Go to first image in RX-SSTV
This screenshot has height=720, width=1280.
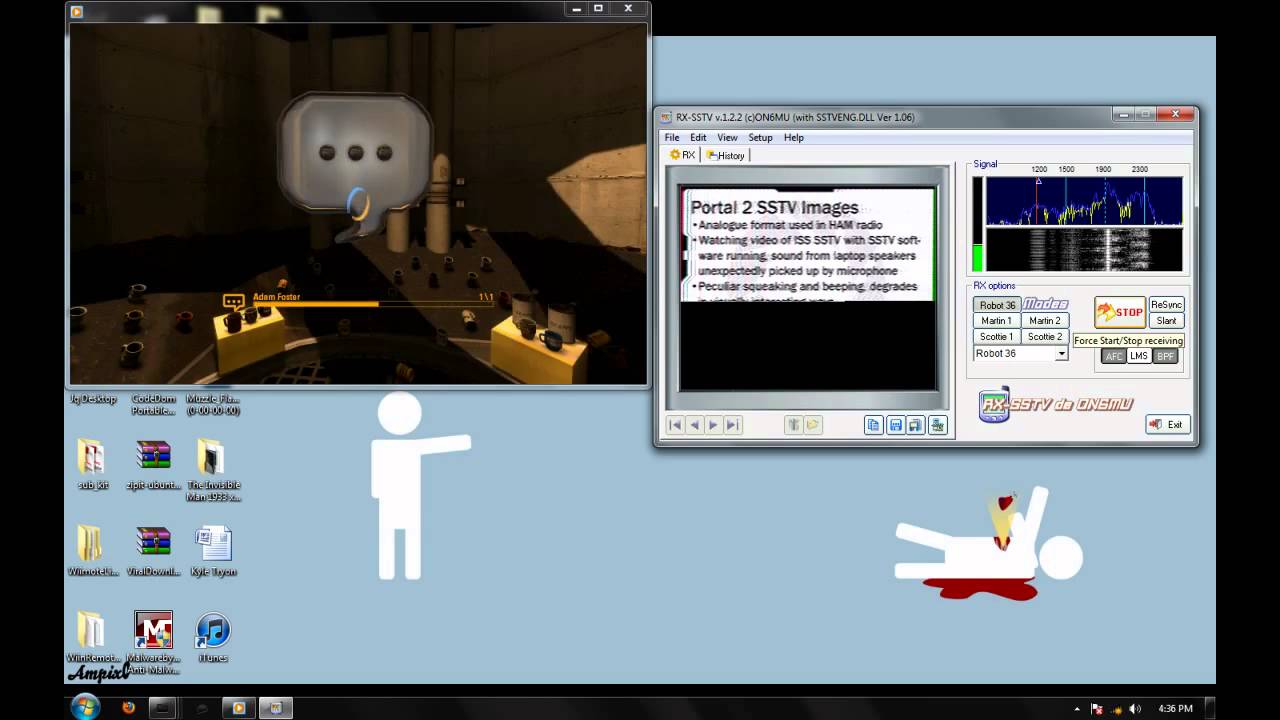[x=675, y=425]
